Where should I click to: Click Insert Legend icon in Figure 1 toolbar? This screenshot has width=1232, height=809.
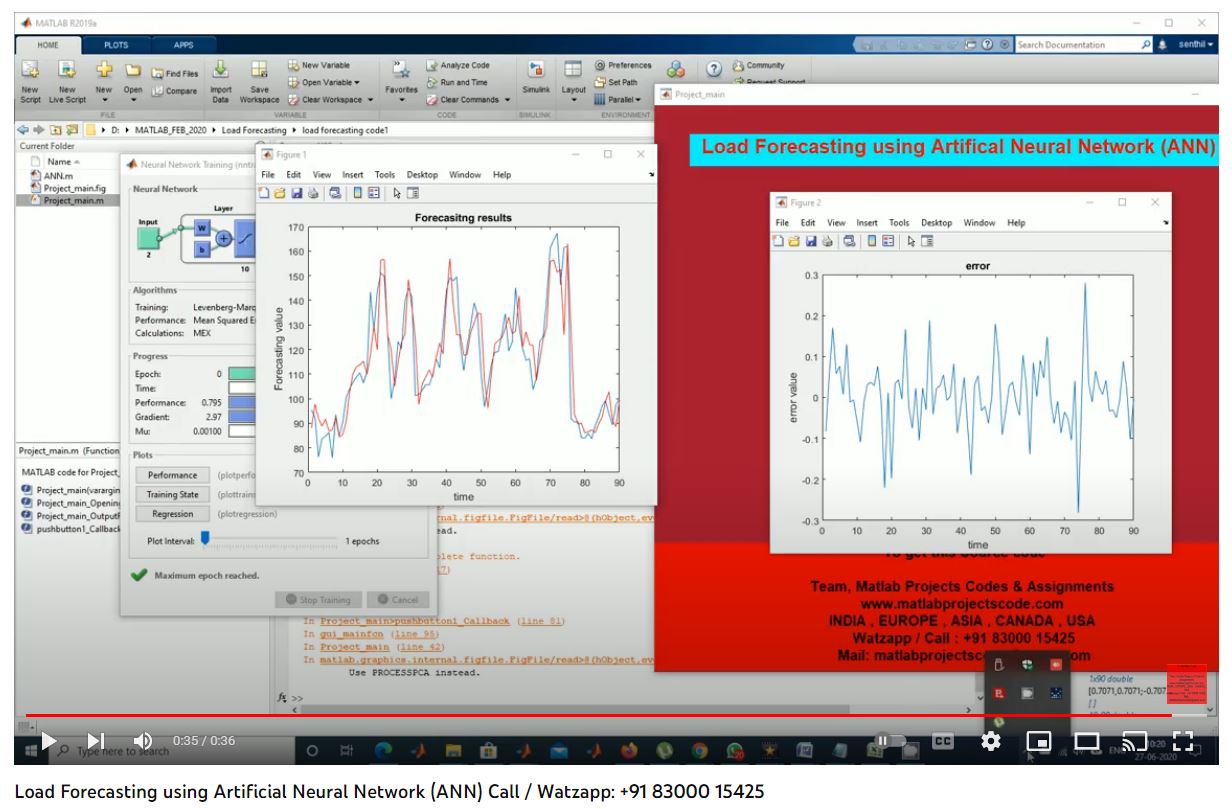[x=373, y=193]
